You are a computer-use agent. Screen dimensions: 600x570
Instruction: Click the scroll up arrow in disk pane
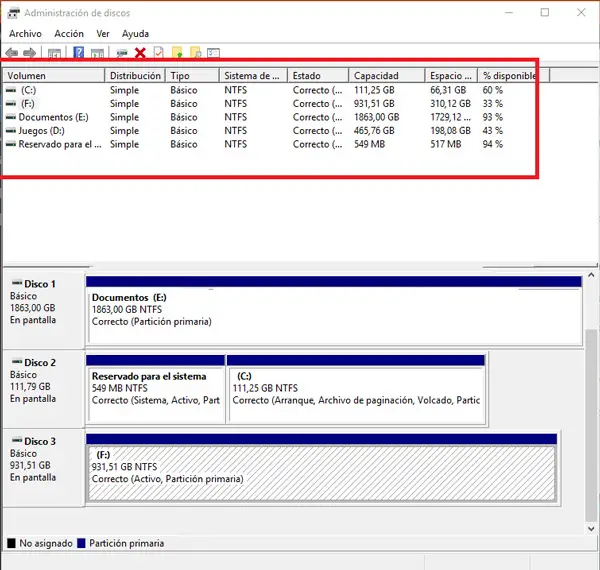pos(591,275)
